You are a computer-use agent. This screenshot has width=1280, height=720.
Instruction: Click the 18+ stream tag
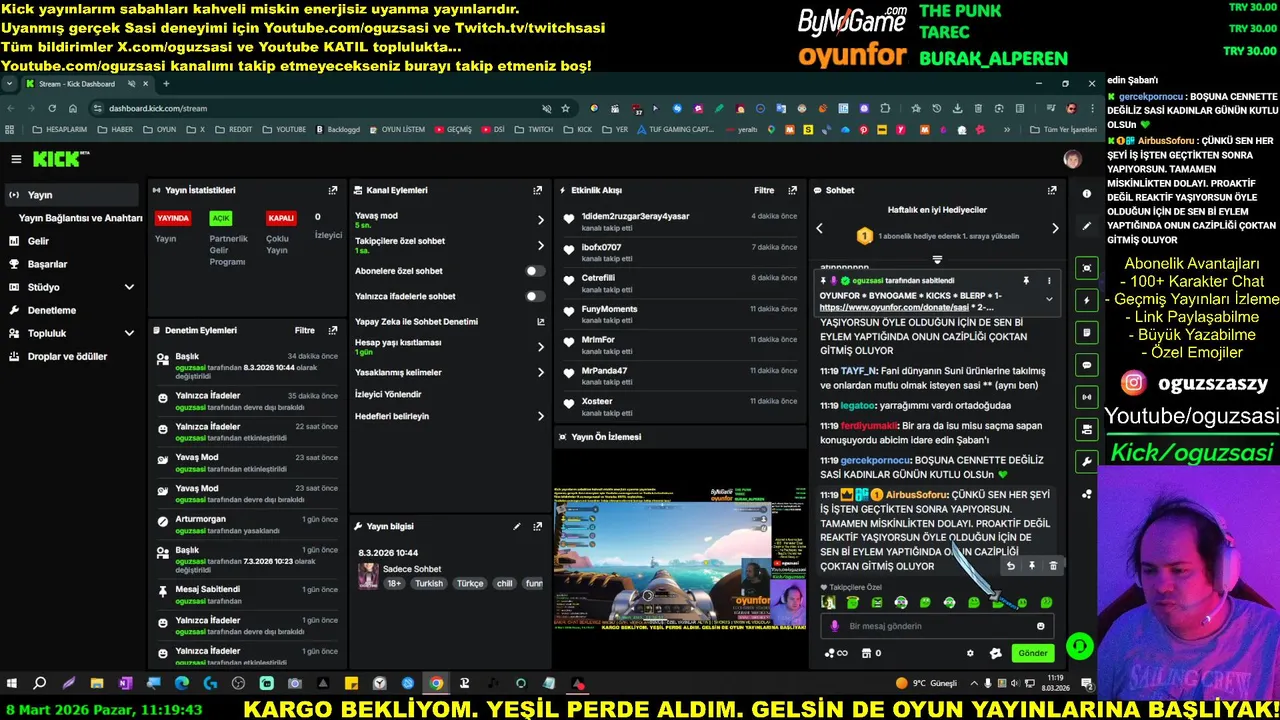pos(394,583)
